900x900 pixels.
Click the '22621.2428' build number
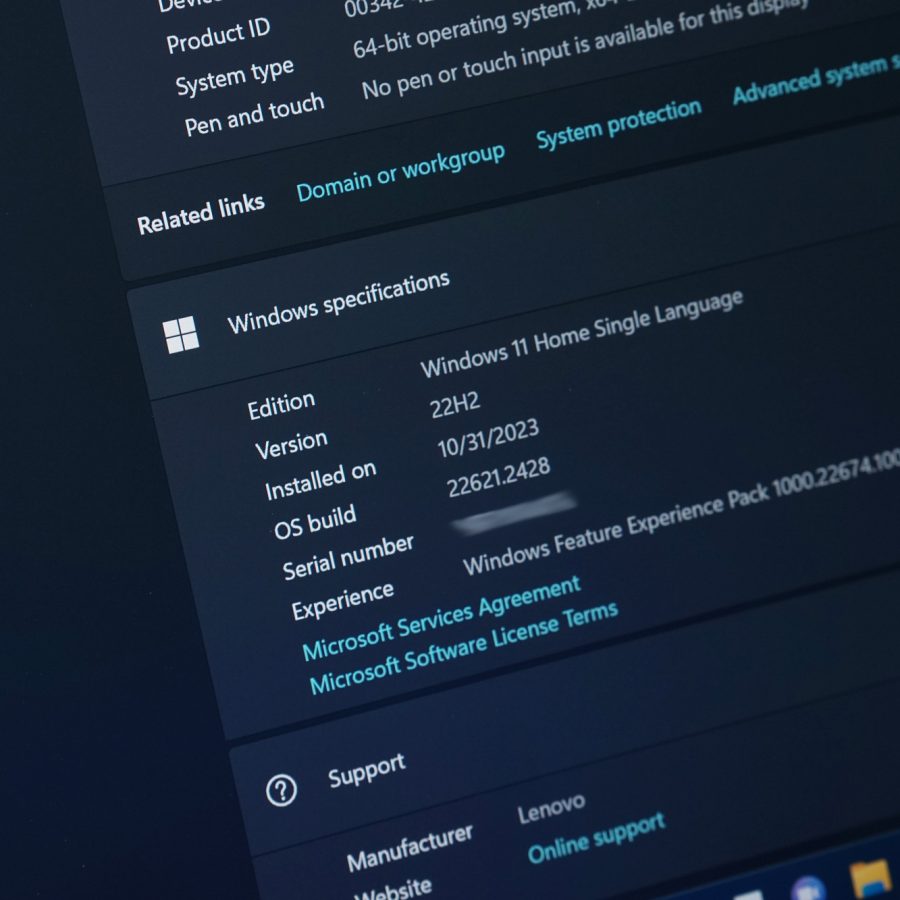498,478
